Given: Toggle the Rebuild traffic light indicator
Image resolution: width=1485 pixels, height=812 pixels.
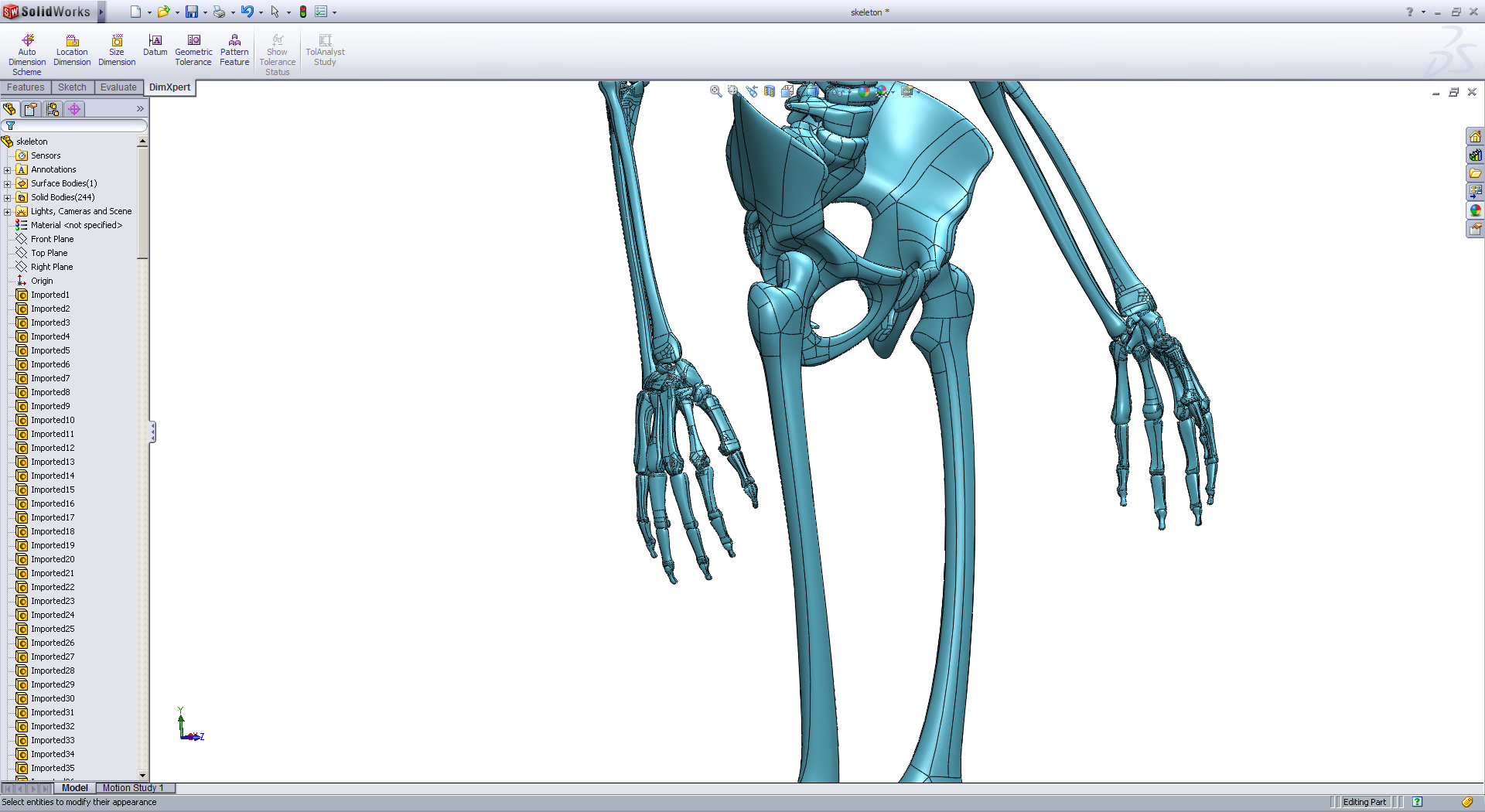Looking at the screenshot, I should (302, 12).
